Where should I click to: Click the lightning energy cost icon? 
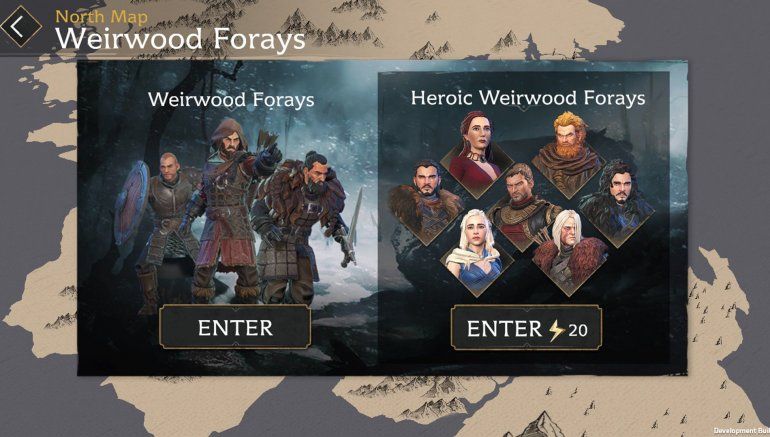point(556,329)
